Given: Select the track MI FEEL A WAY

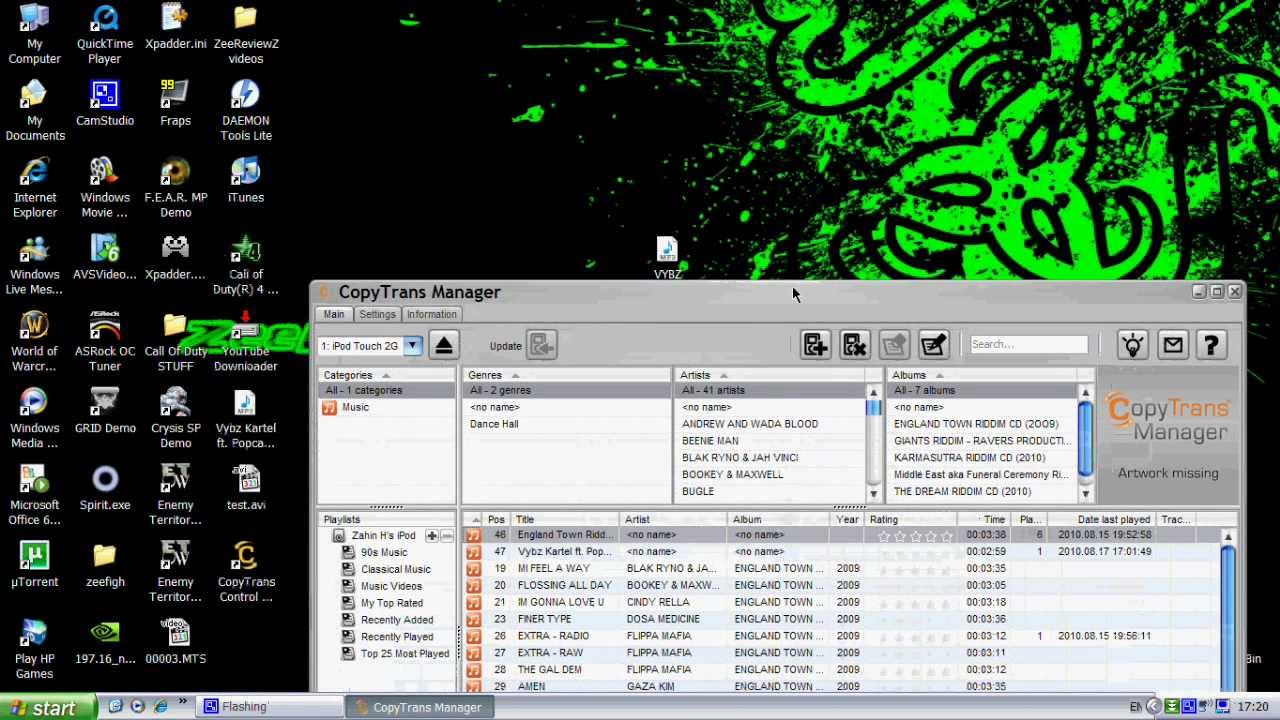Looking at the screenshot, I should point(553,569).
